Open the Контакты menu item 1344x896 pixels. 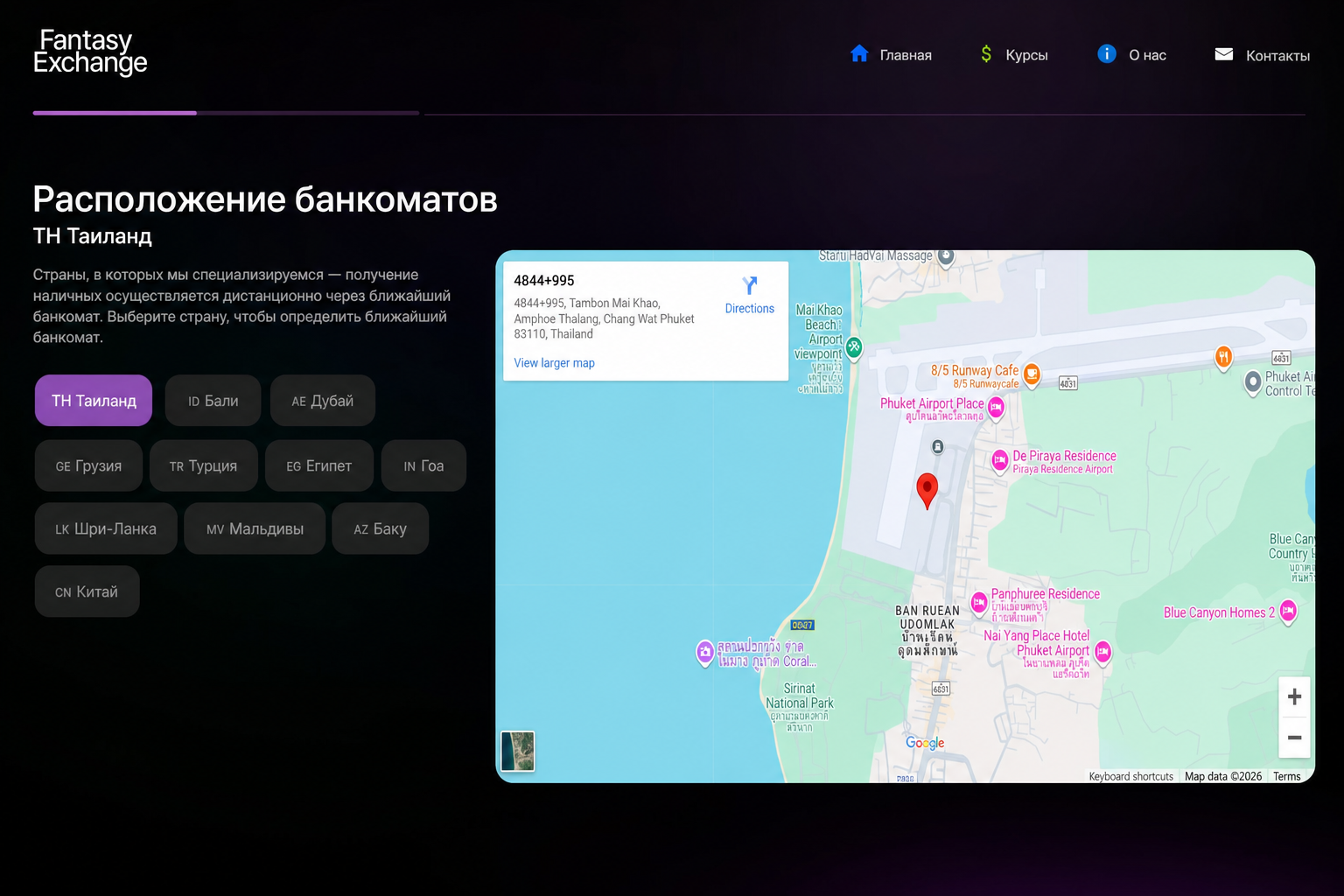1277,55
